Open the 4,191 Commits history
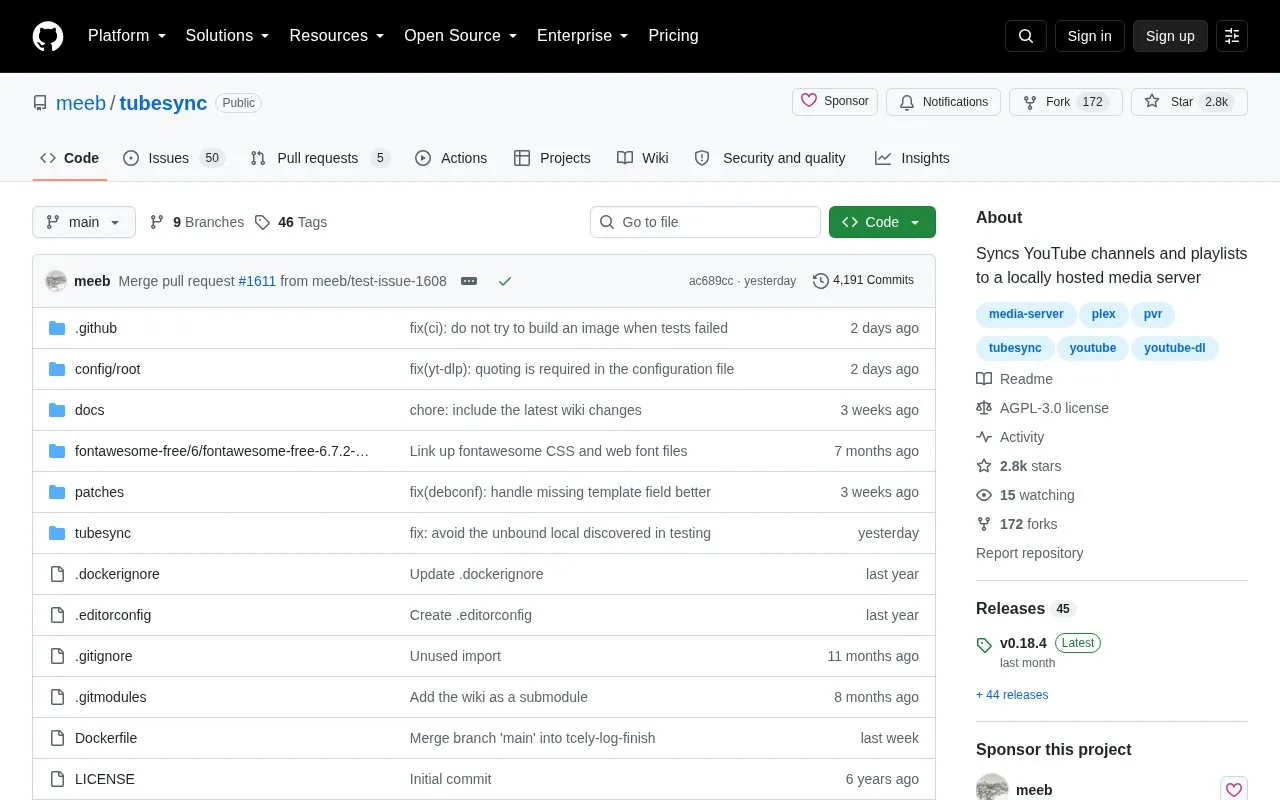This screenshot has height=800, width=1280. click(x=864, y=280)
